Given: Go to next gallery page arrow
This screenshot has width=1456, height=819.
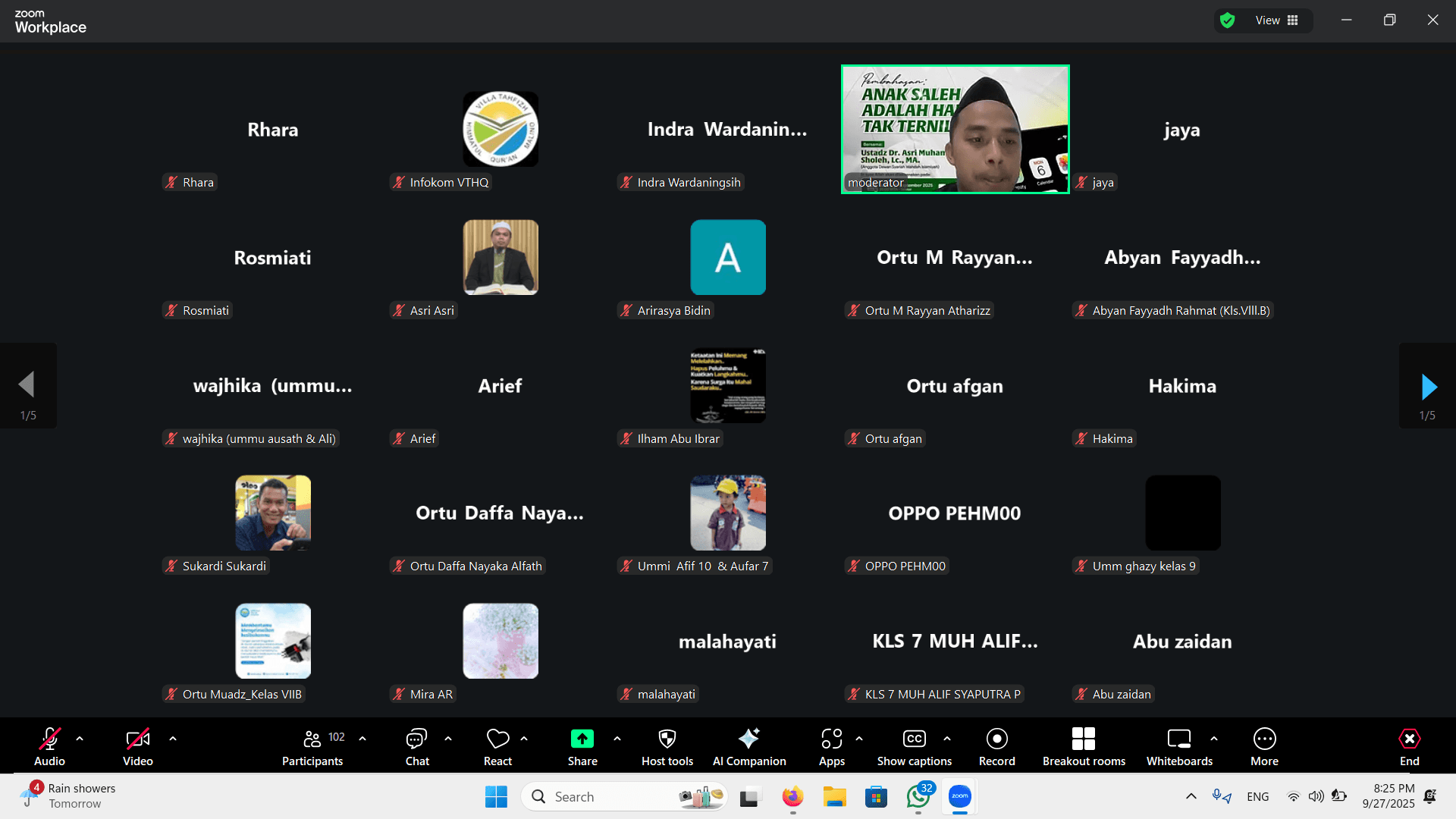Looking at the screenshot, I should [x=1429, y=387].
